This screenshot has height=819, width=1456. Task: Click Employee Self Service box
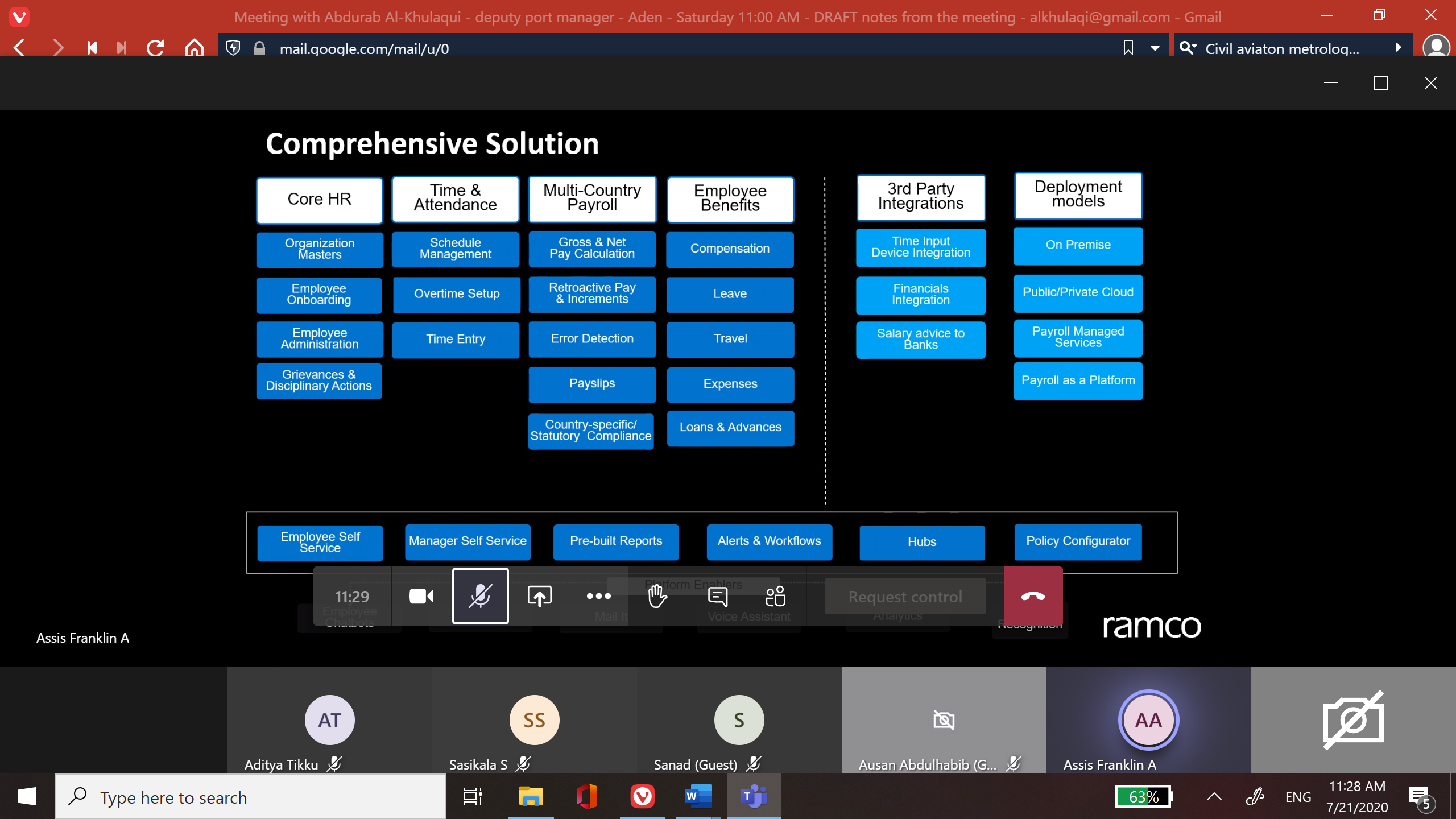pos(320,543)
